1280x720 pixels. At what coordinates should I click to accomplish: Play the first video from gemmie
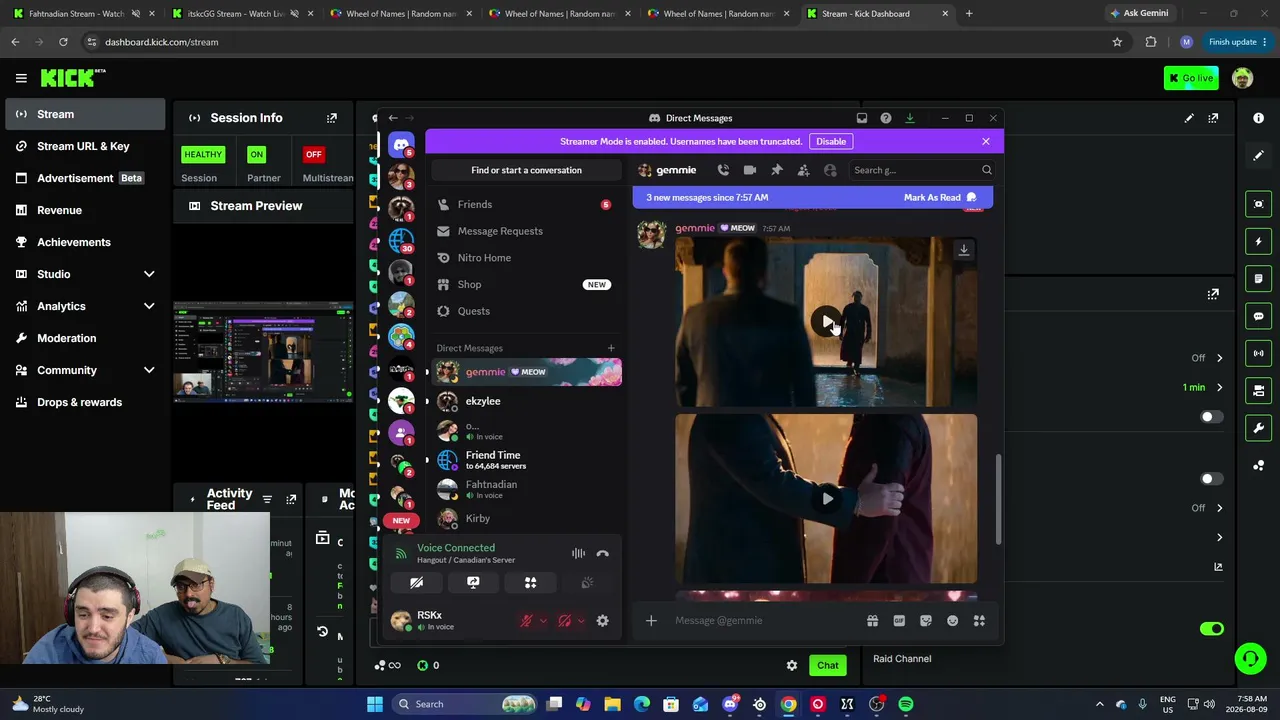tap(827, 322)
